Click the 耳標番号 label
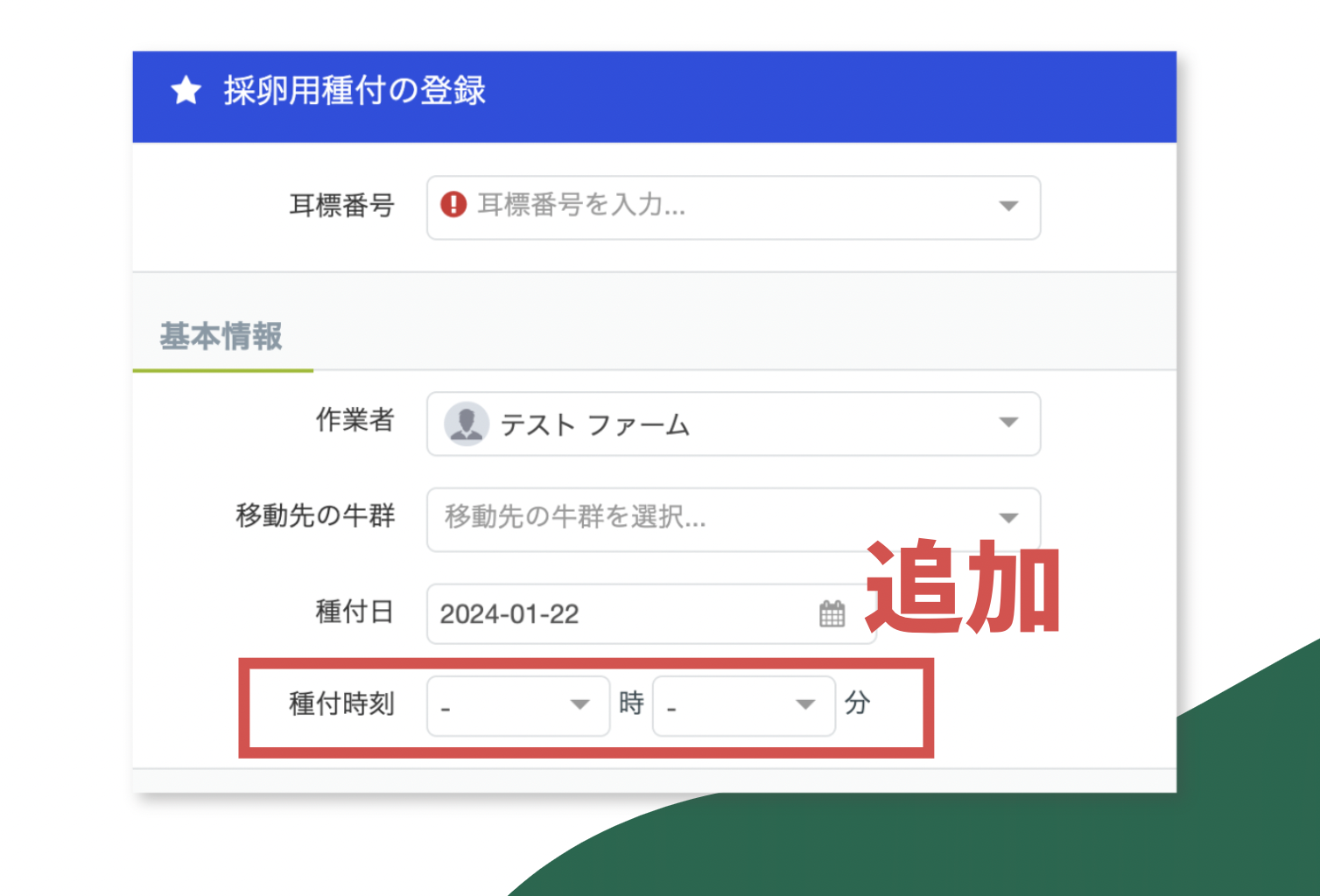Screen dimensions: 1320x896 pyautogui.click(x=342, y=206)
